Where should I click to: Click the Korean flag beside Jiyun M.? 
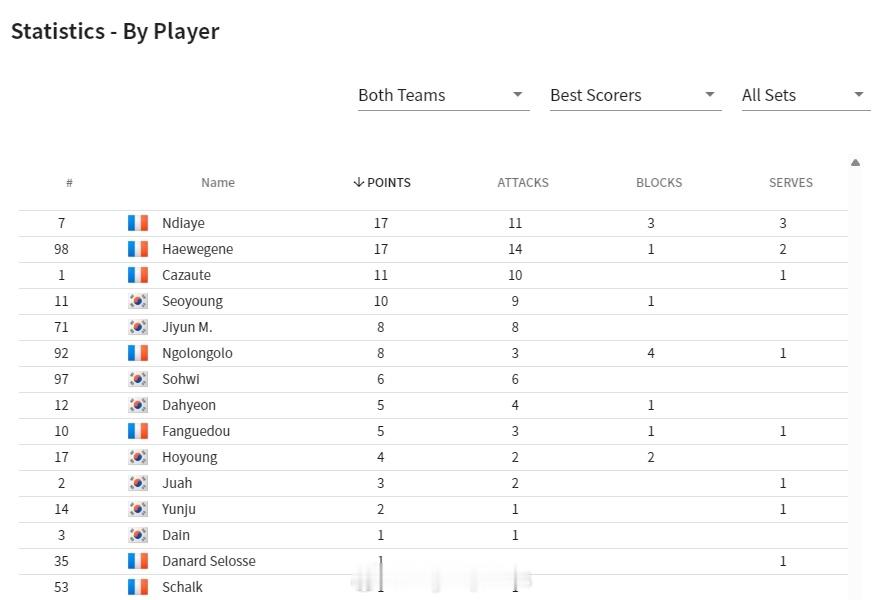(138, 327)
